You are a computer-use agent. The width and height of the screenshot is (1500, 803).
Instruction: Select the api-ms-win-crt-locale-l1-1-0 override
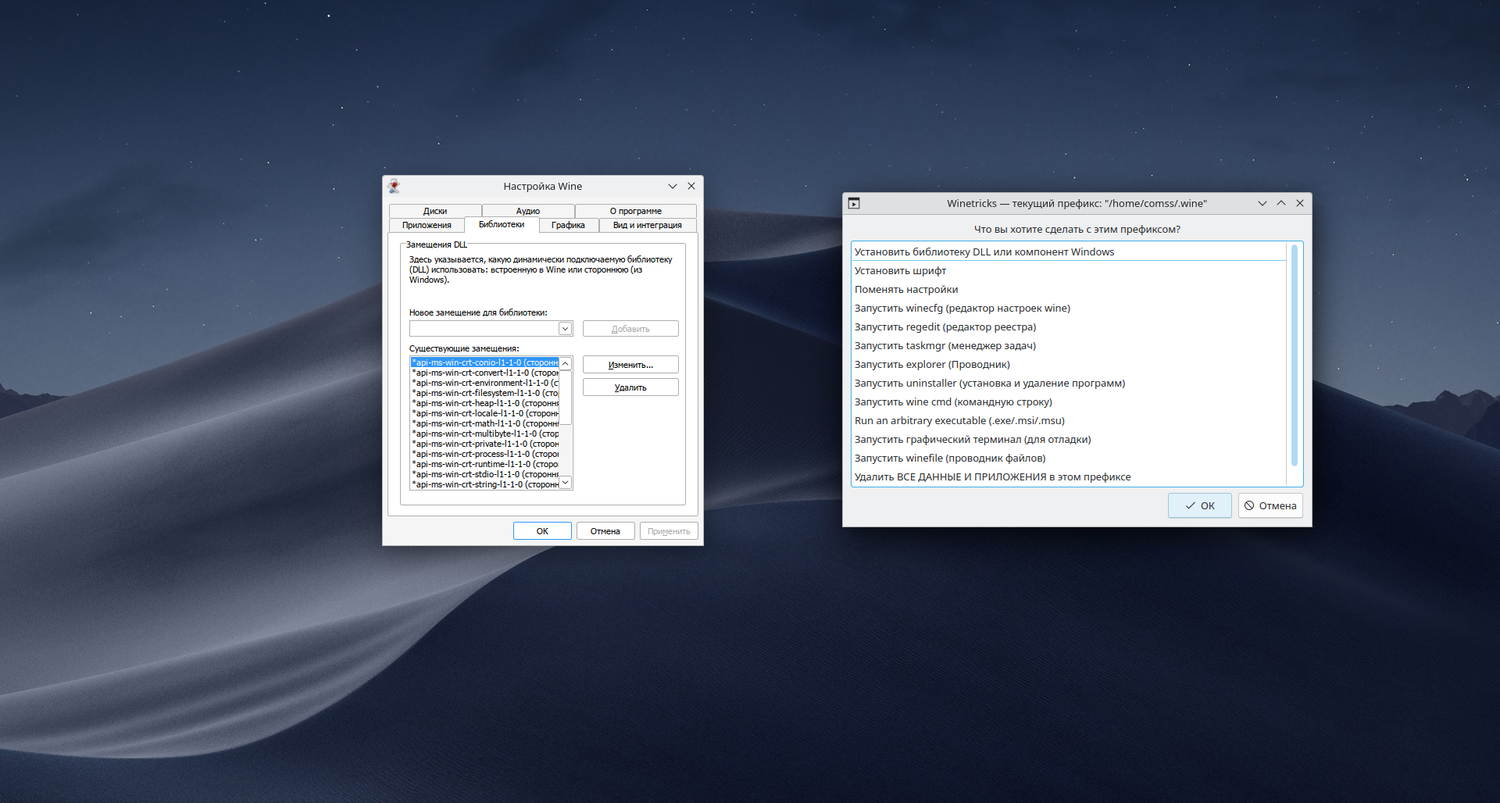tap(484, 413)
